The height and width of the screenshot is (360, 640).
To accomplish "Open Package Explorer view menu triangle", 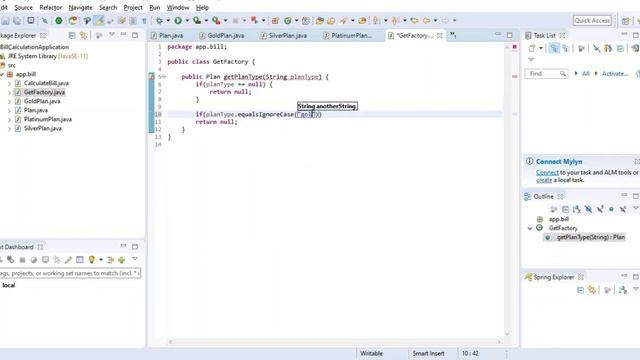I will point(111,35).
